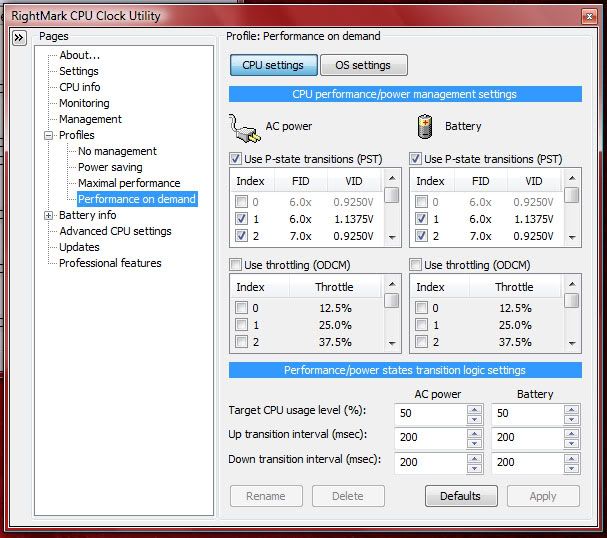Image resolution: width=607 pixels, height=538 pixels.
Task: Click Battery Up transition interval field
Action: pos(528,437)
